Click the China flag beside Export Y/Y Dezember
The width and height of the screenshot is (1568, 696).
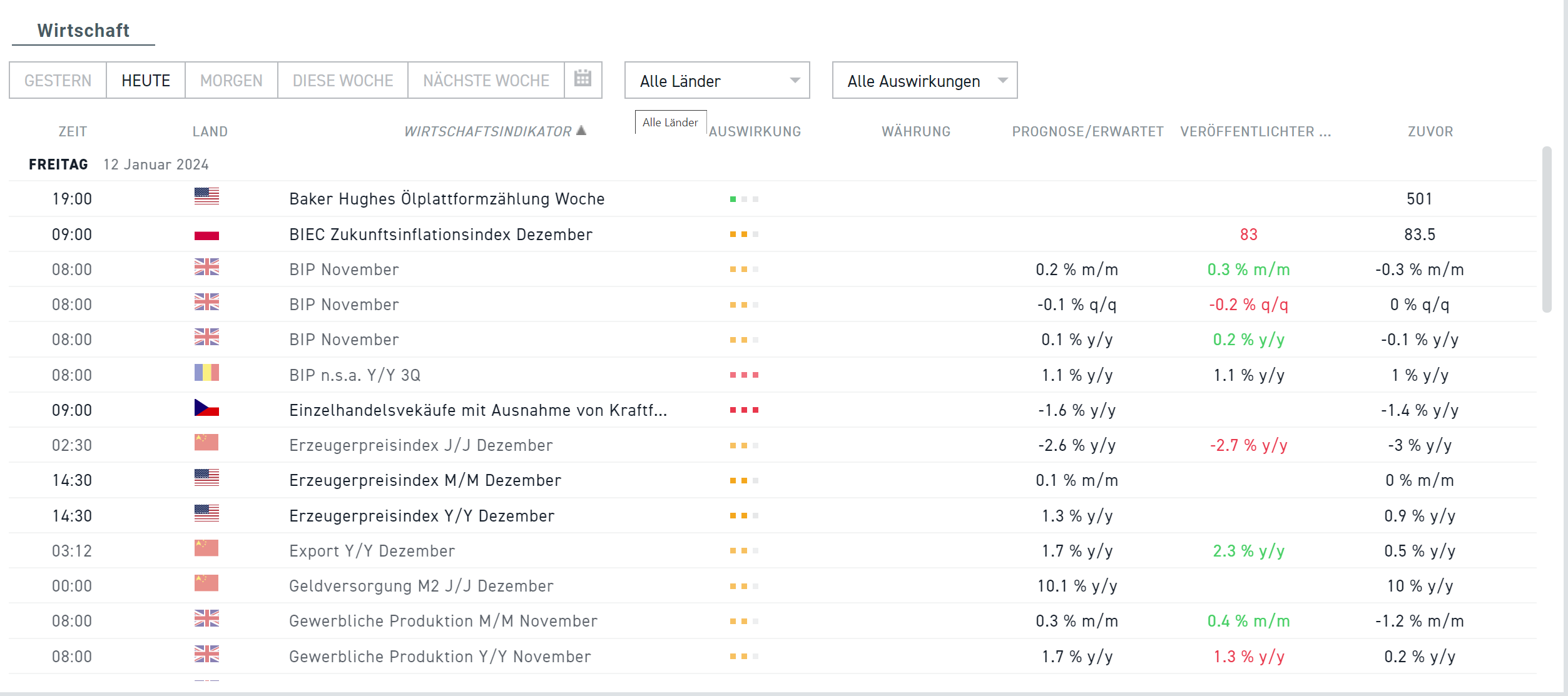click(206, 550)
